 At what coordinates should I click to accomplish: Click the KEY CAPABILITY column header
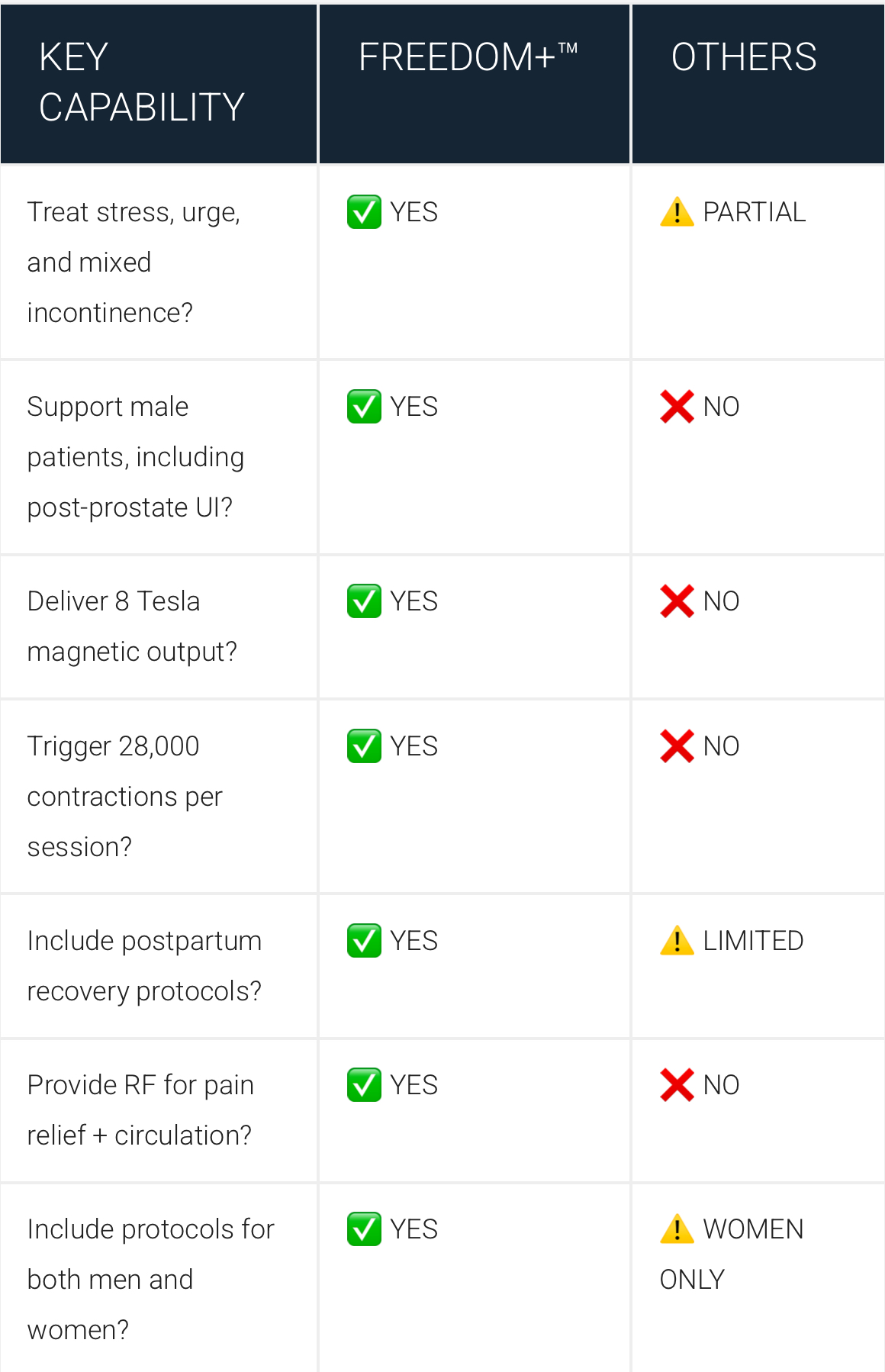pos(142,82)
